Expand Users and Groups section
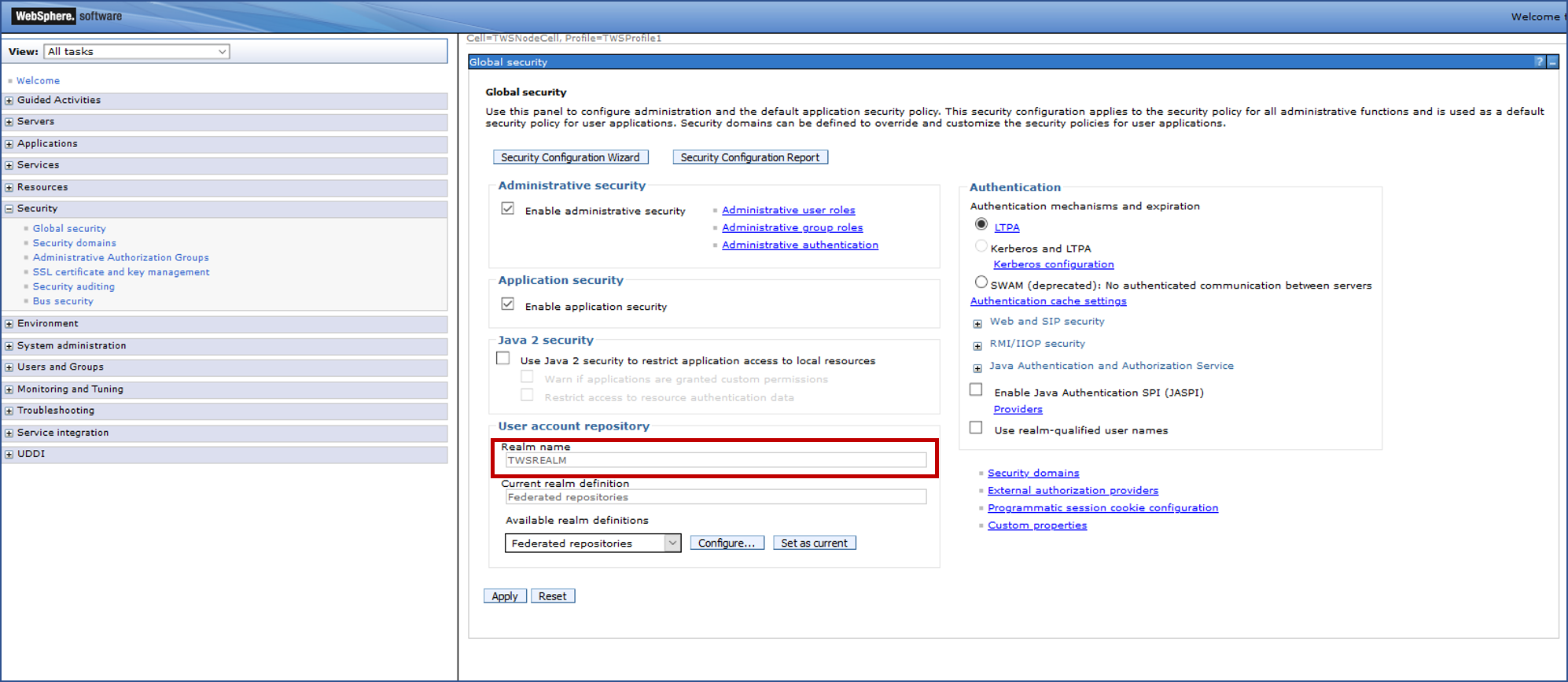 coord(9,367)
